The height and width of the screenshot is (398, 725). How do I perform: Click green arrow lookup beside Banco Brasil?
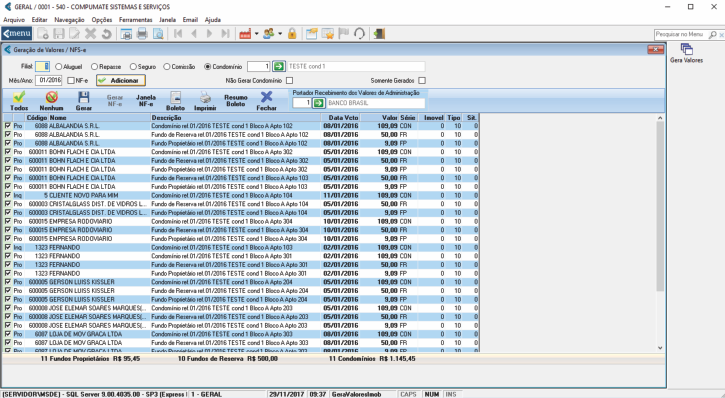[319, 103]
